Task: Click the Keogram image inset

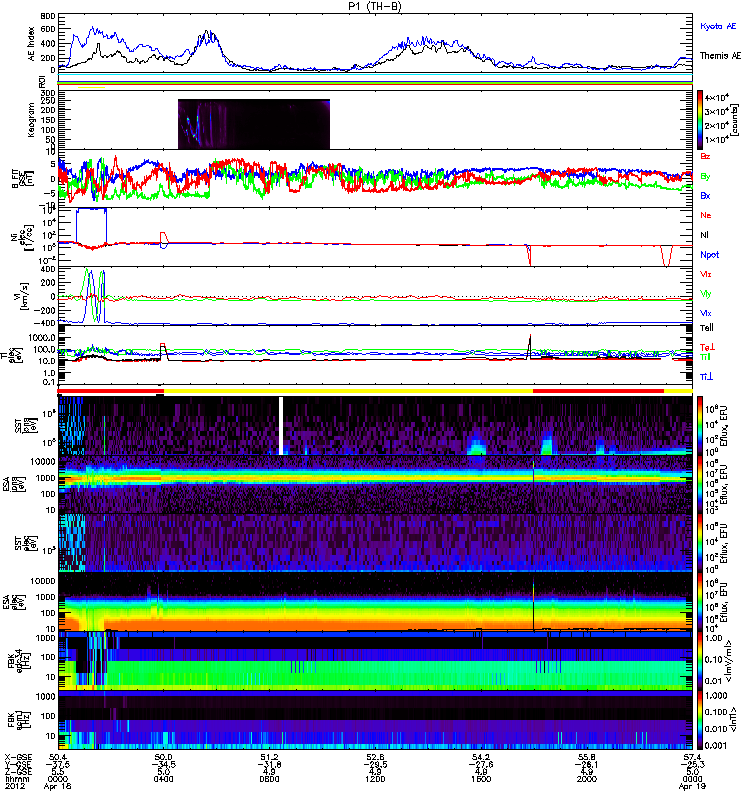Action: coord(254,124)
